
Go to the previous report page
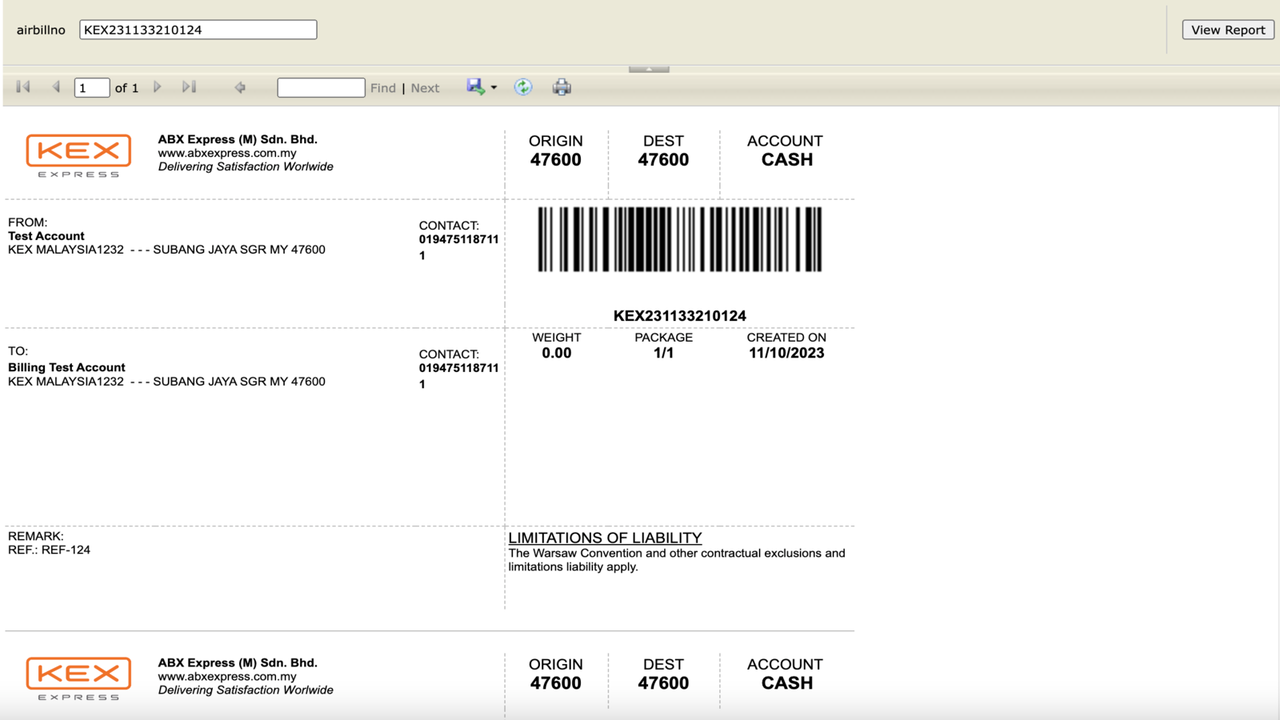coord(56,88)
